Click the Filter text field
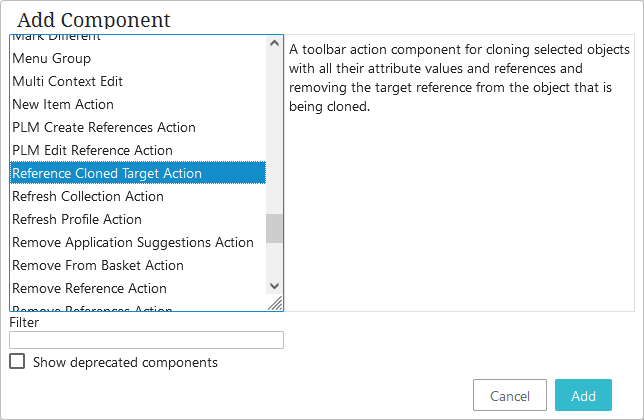 point(146,340)
